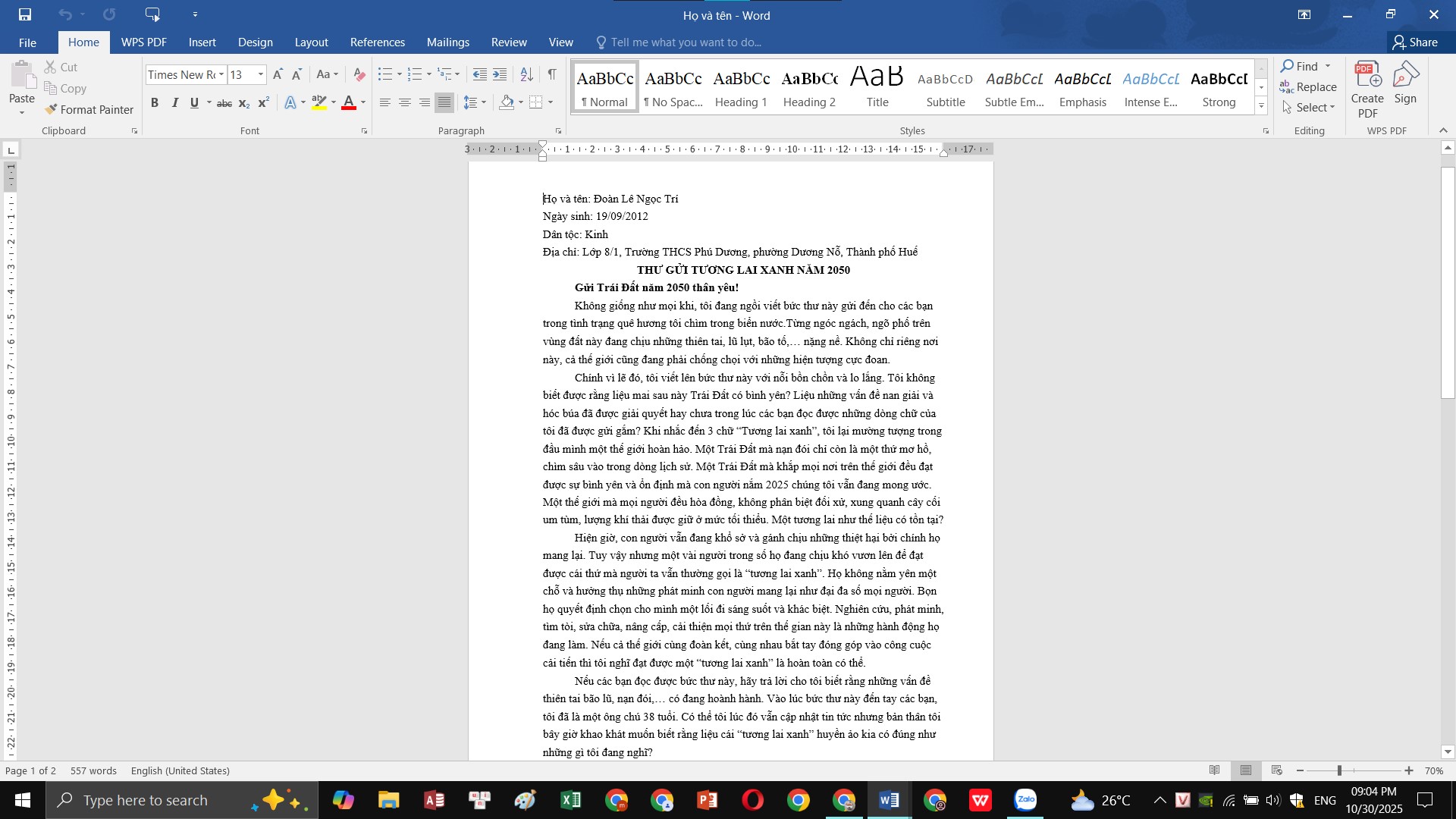Toggle Italic formatting

(174, 102)
